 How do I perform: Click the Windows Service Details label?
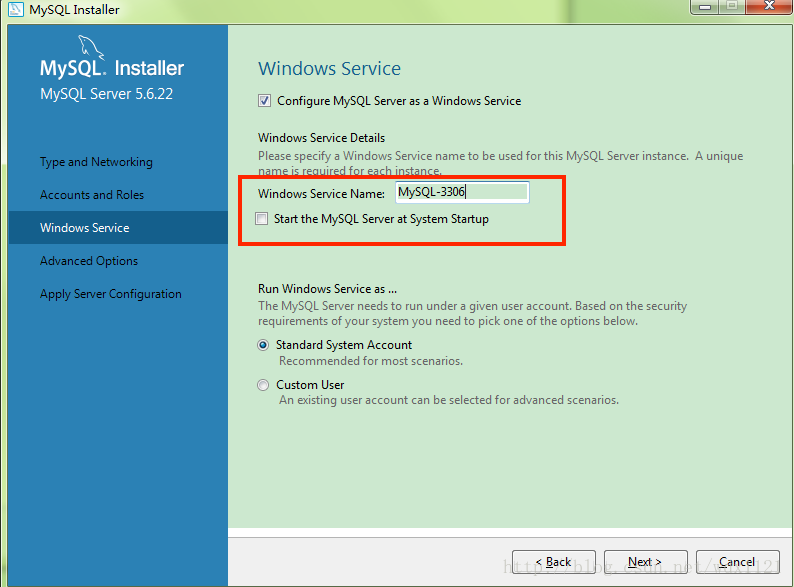pos(322,138)
